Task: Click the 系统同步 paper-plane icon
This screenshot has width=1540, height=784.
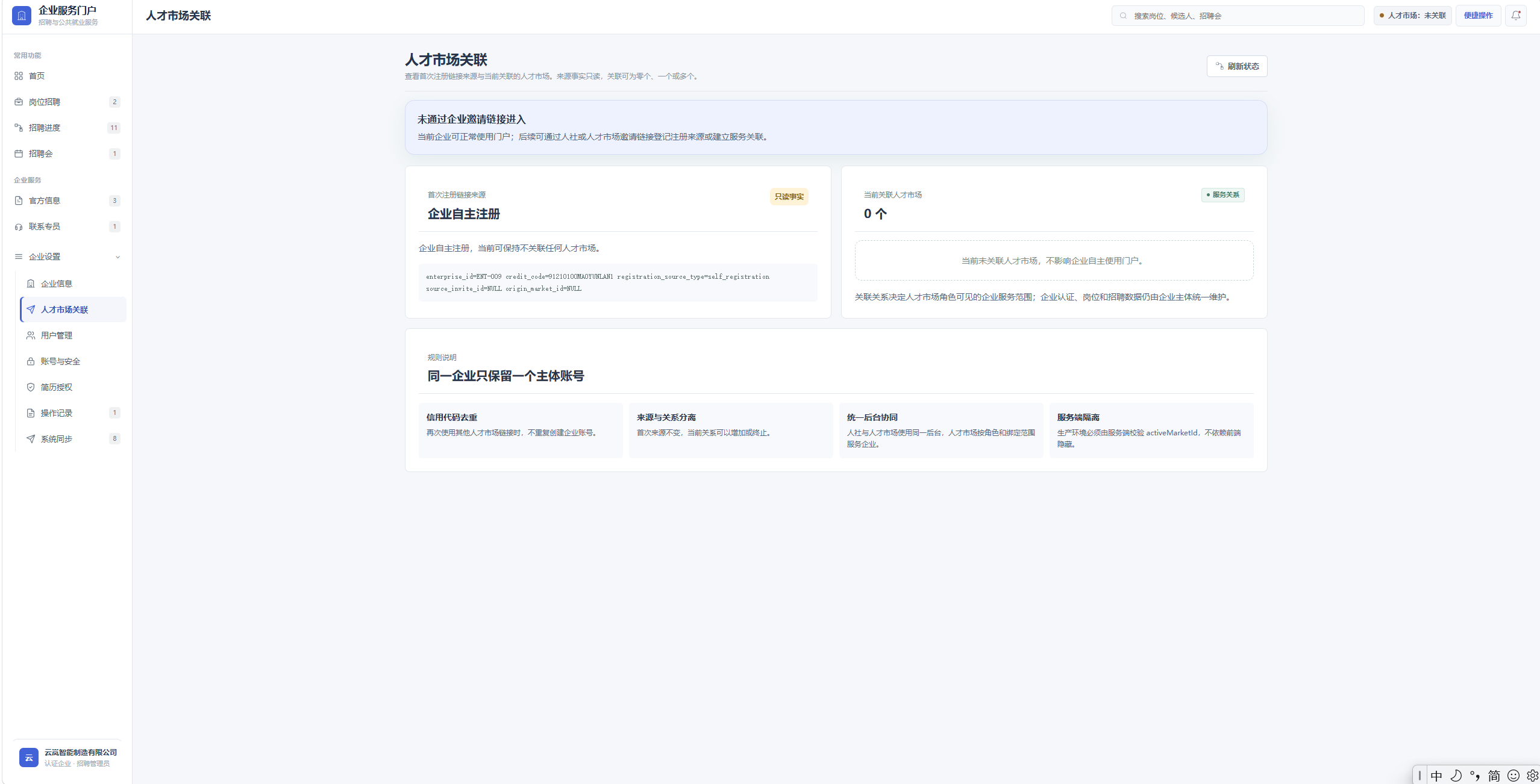Action: pos(31,439)
